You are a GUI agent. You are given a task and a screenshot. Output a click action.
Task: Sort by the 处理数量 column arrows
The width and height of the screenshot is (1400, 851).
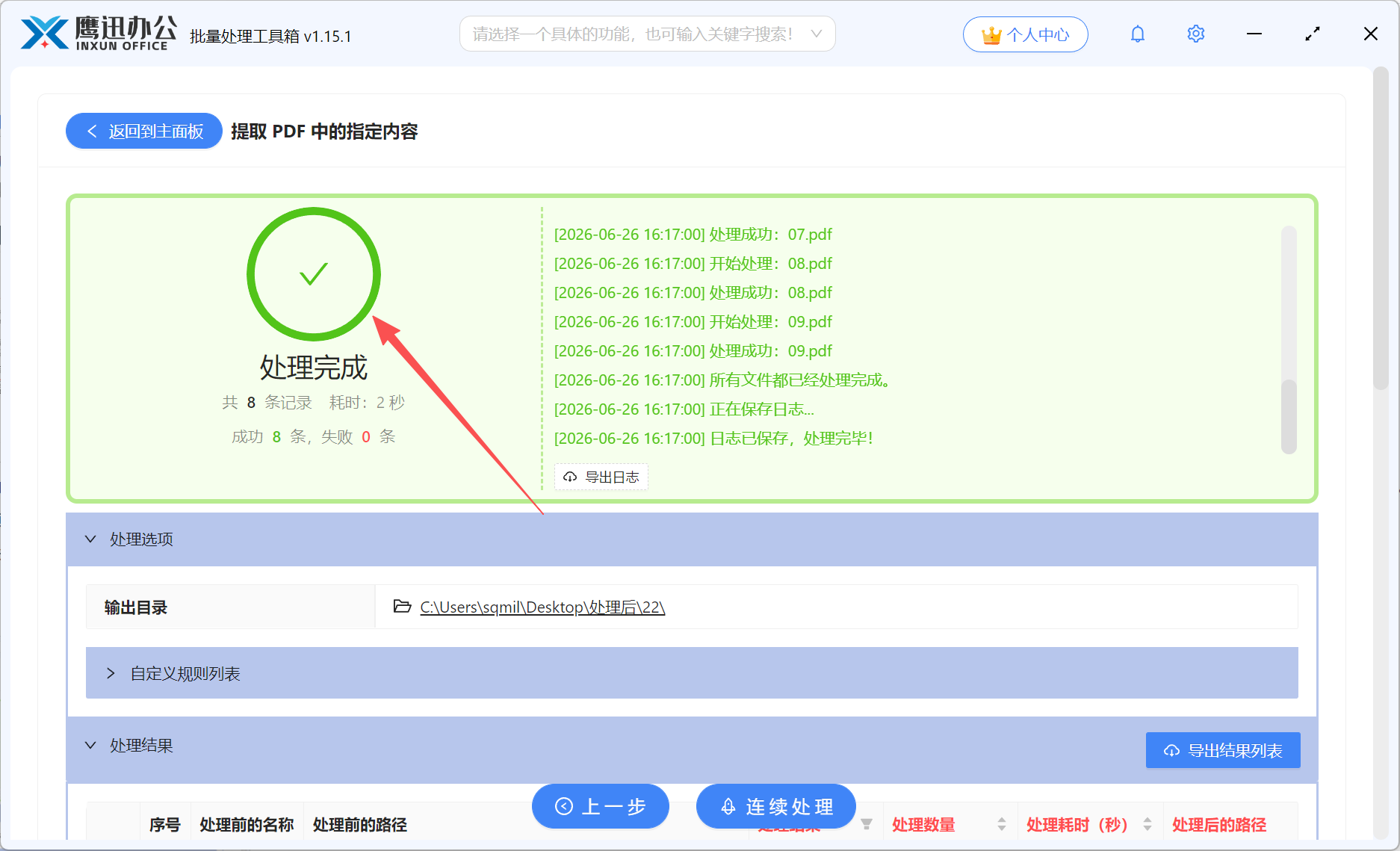[1002, 824]
